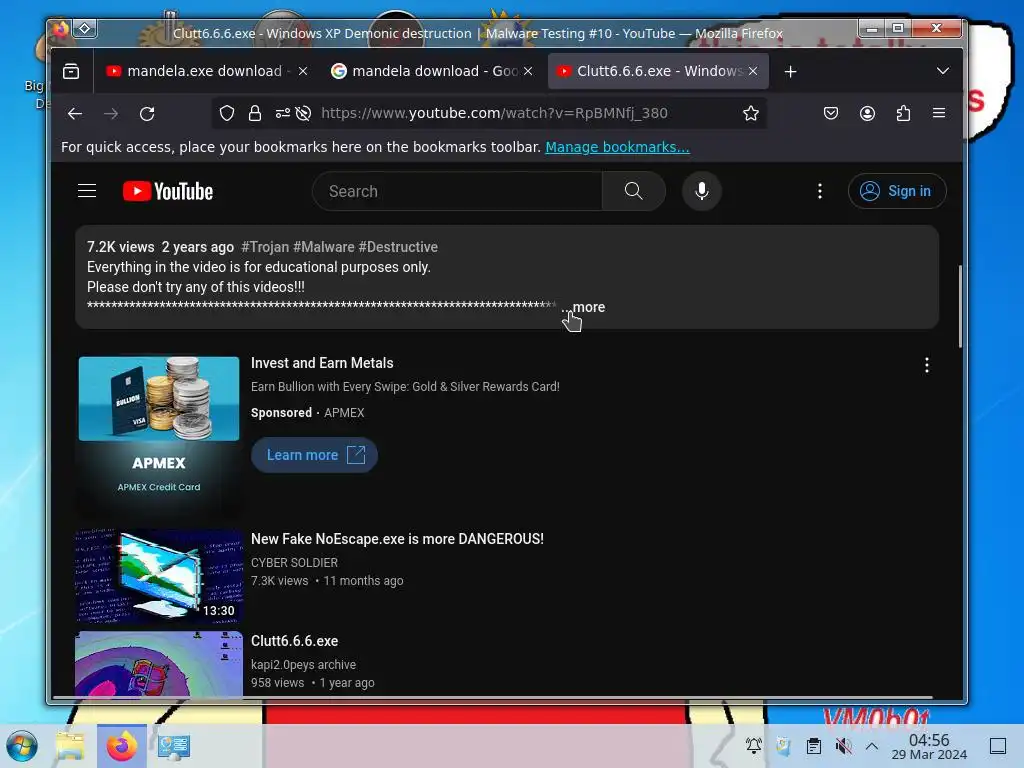The height and width of the screenshot is (768, 1024).
Task: Open the #Malware hashtag
Action: [324, 247]
